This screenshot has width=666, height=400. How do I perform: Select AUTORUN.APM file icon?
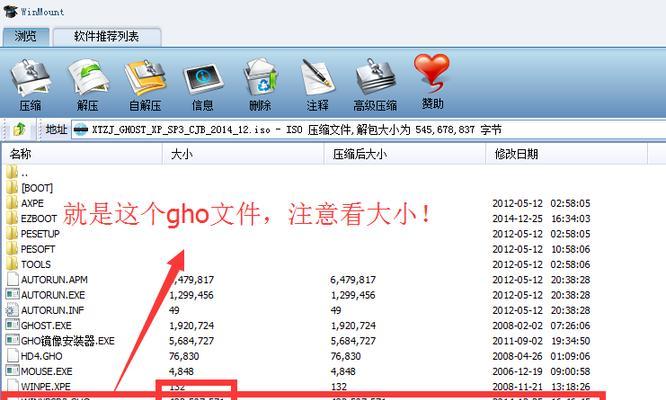click(x=13, y=279)
